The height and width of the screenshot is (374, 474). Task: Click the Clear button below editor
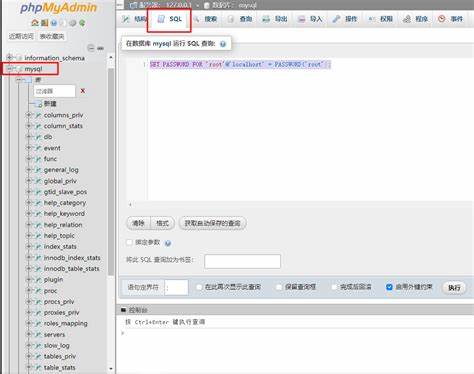[139, 223]
